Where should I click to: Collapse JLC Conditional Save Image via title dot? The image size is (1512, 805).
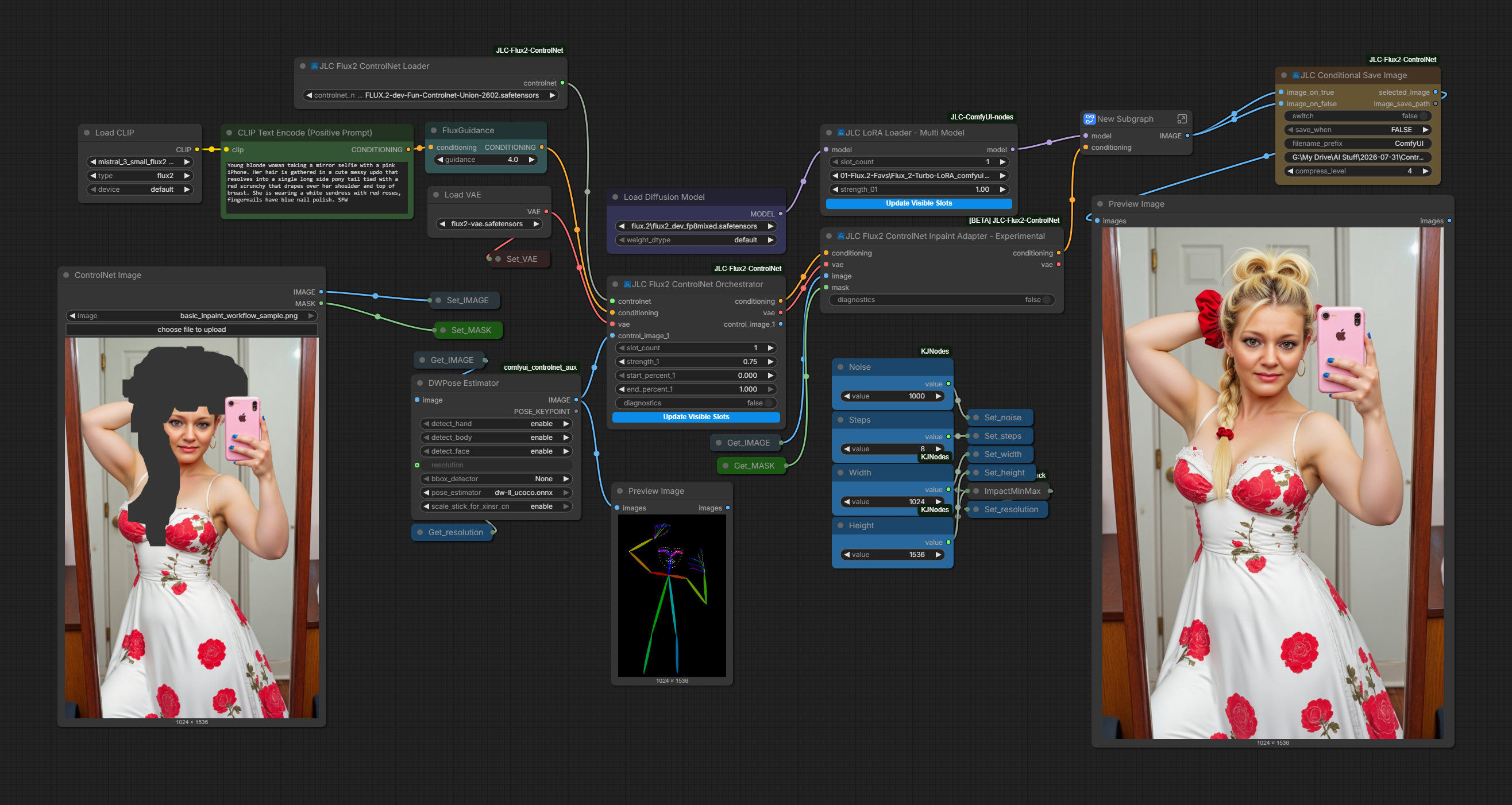[1284, 75]
